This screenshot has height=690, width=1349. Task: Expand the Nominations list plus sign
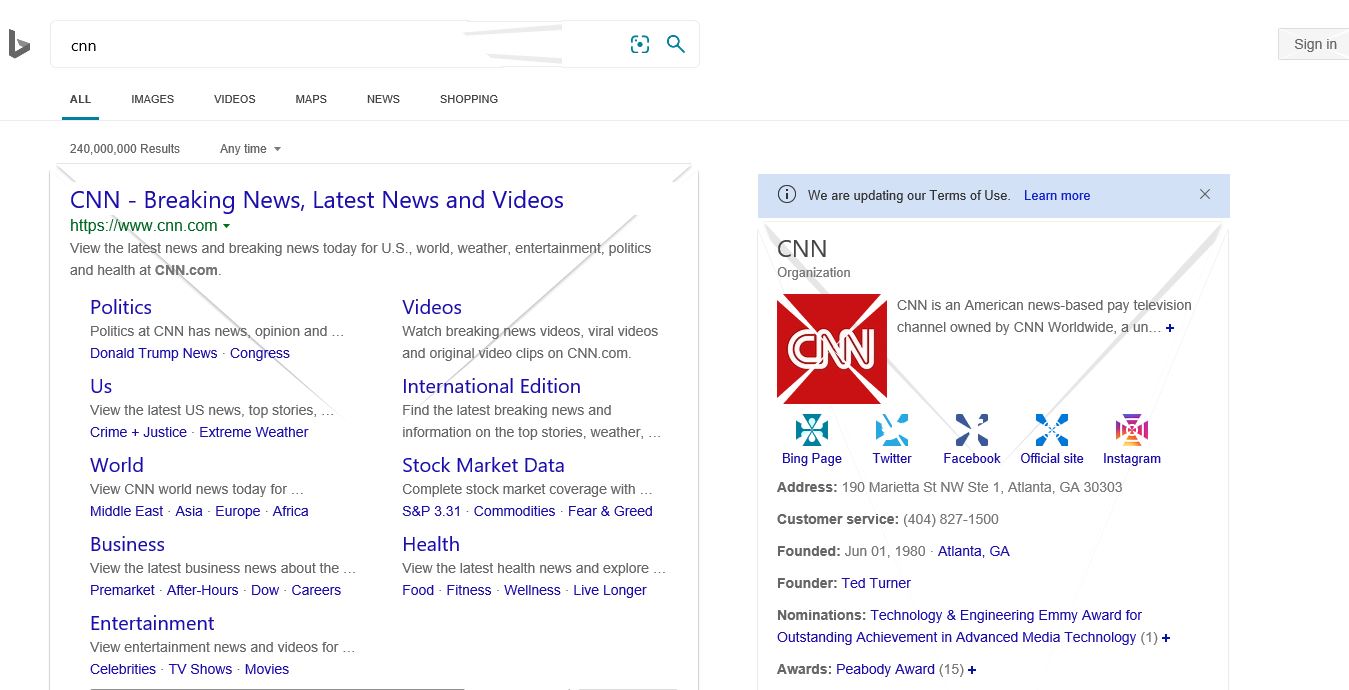pos(1166,638)
